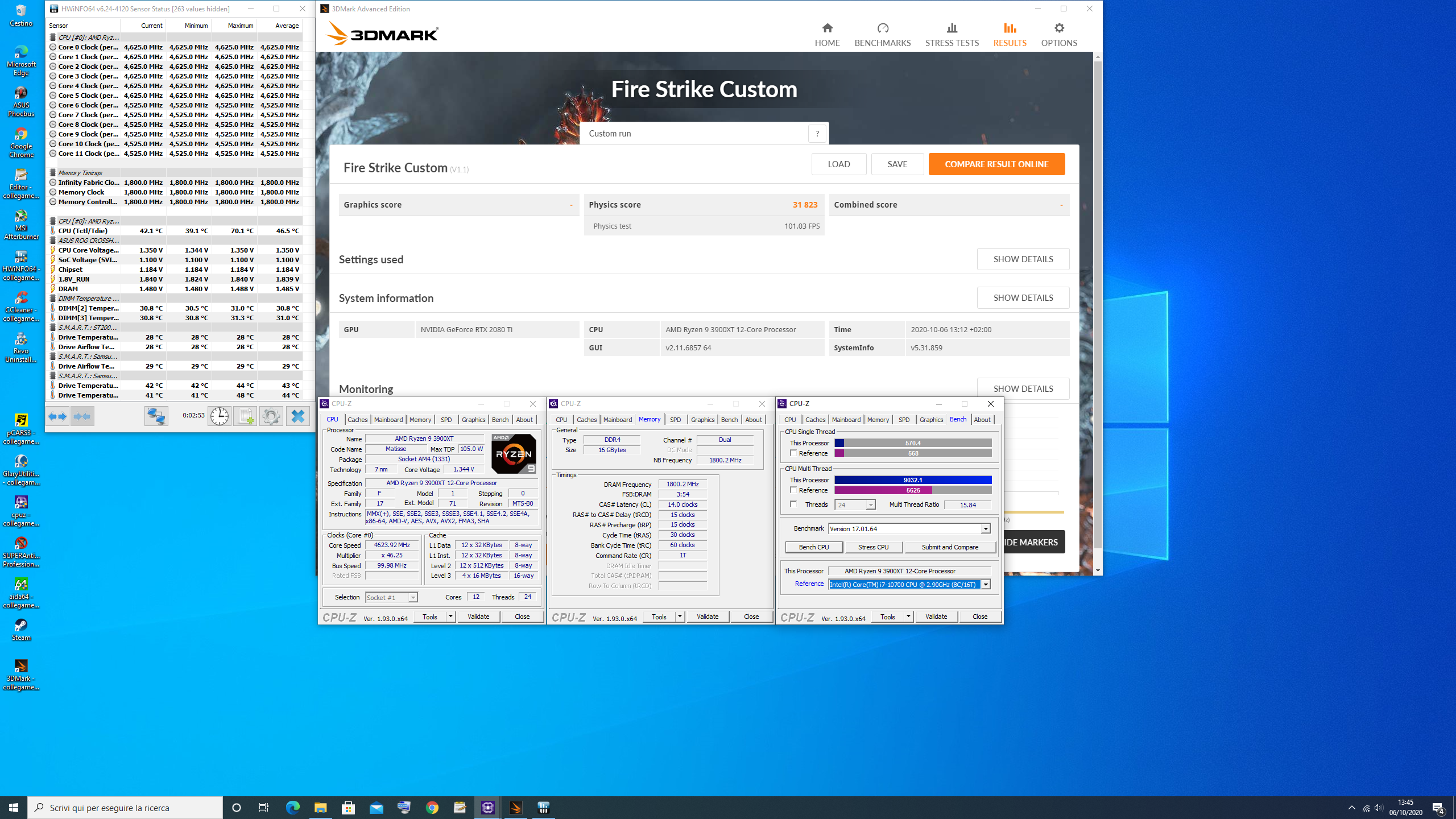Select About tab in Bench CPU-Z window
The width and height of the screenshot is (1456, 819).
(982, 420)
